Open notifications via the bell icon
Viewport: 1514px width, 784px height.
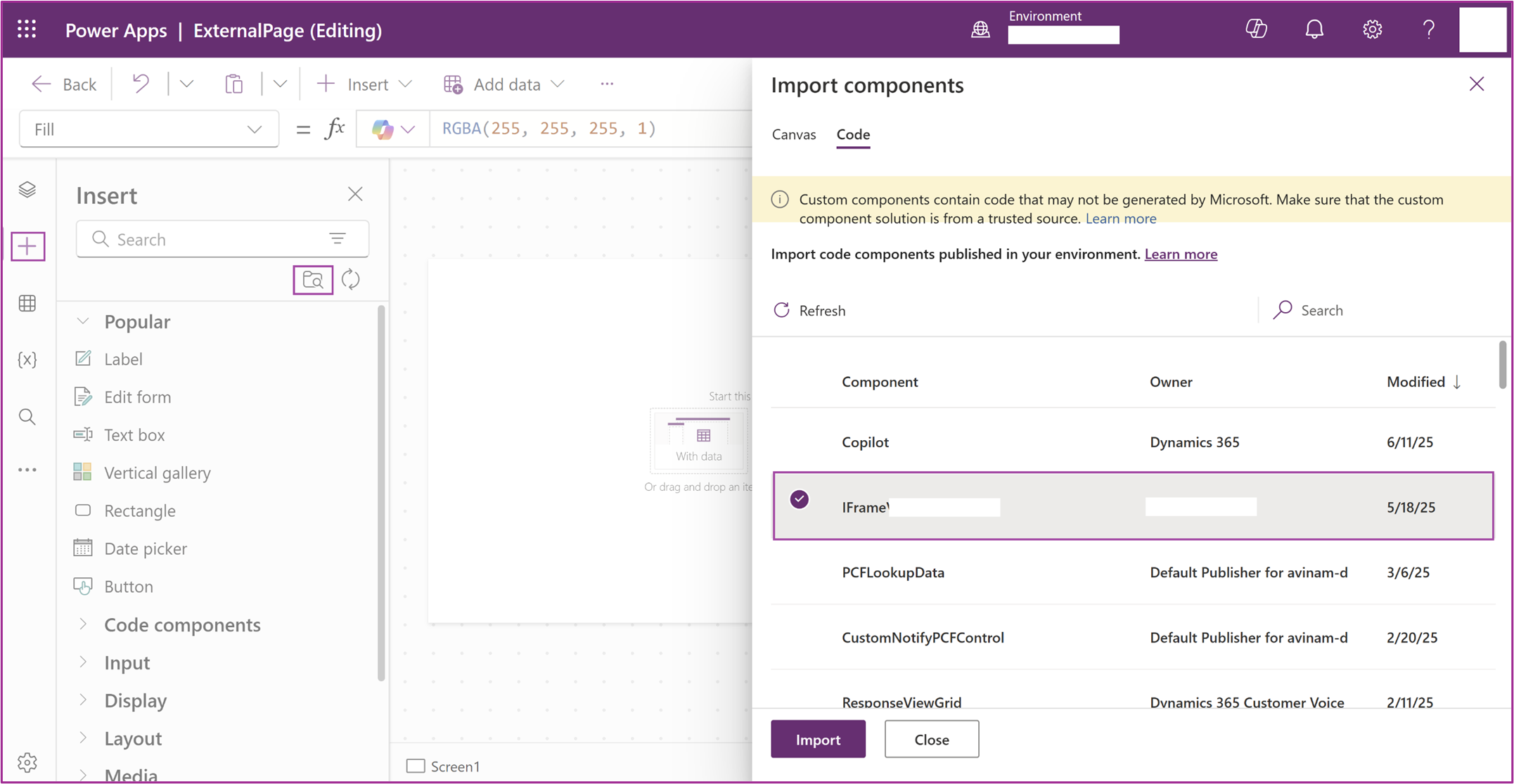tap(1314, 30)
